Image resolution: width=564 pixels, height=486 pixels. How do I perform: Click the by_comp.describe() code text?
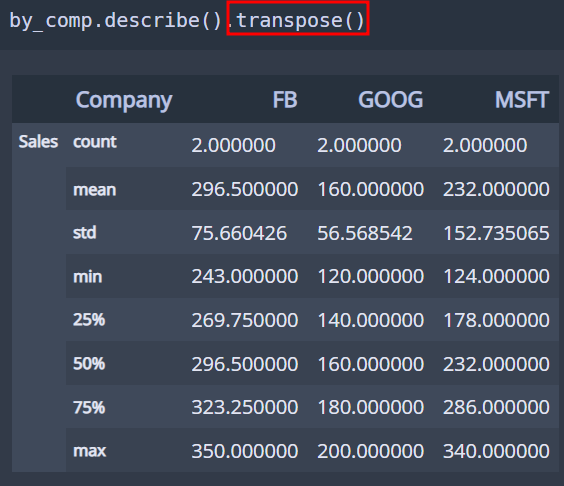tap(115, 21)
